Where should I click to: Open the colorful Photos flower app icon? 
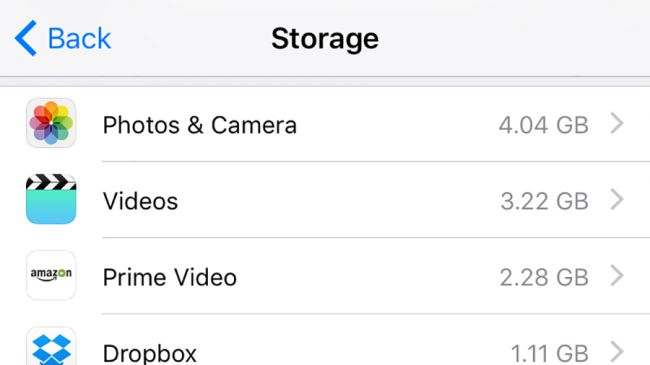pos(51,123)
